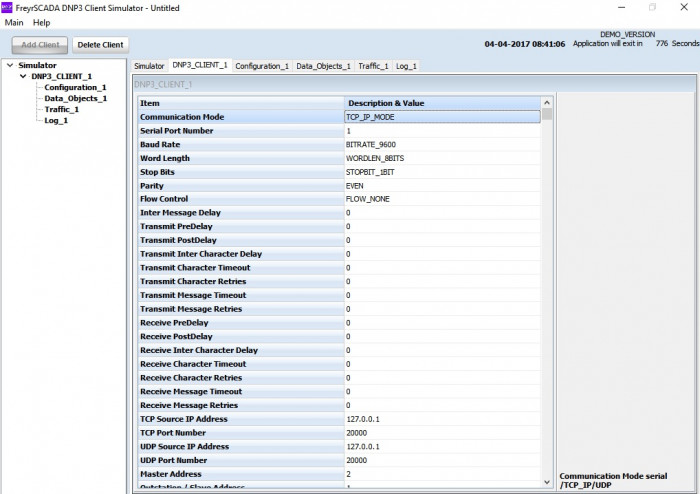Screen dimensions: 700x494
Task: Click the scrollbar down arrow in property table
Action: pos(547,482)
